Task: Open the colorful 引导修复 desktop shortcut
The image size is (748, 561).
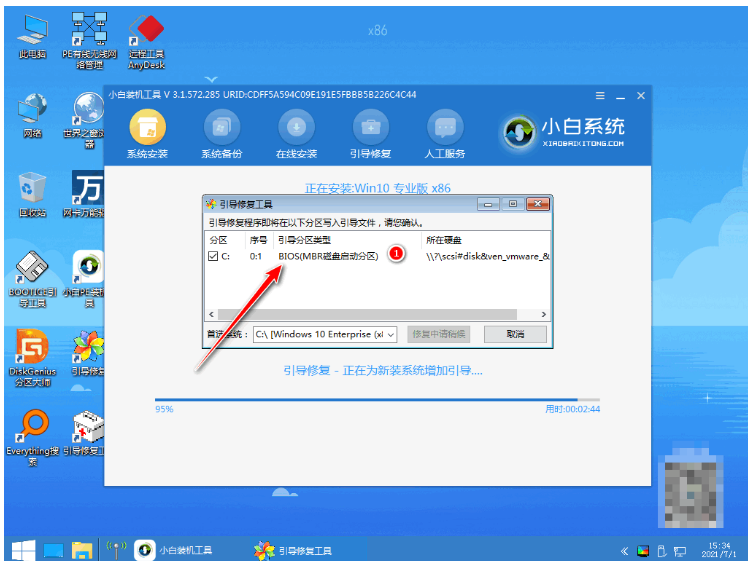Action: click(89, 353)
